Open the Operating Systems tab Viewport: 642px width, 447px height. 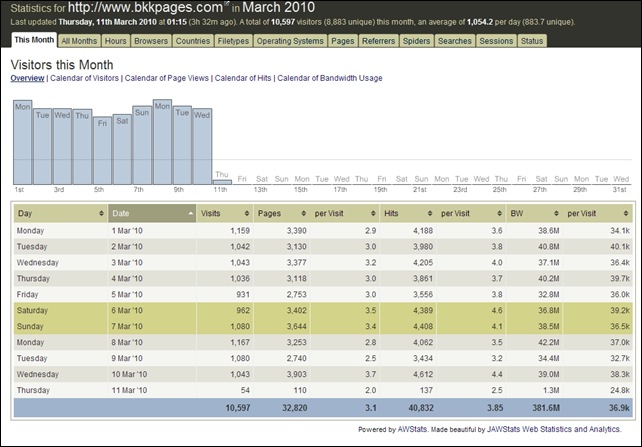point(290,41)
